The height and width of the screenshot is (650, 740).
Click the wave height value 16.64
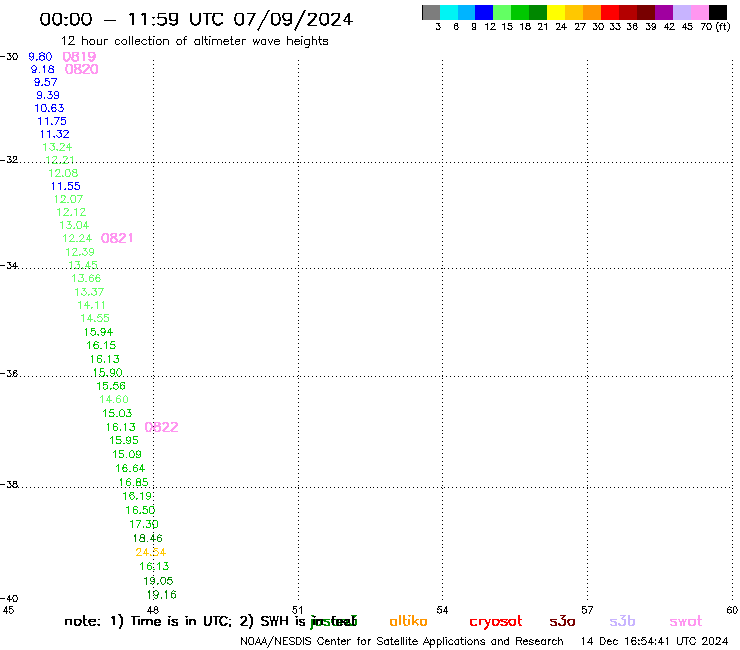(130, 468)
